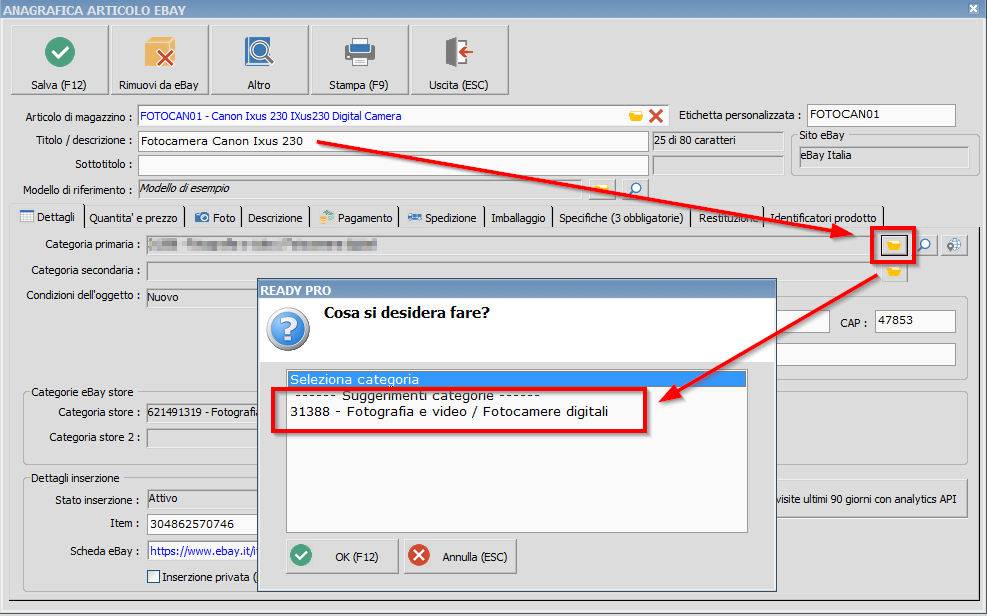Click the Categoria primaria field

(x=512, y=245)
